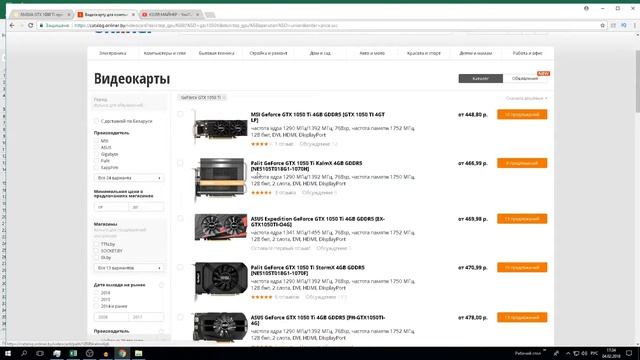This screenshot has width=640, height=360.
Task: Open offers for ASUS Expedition card
Action: (522, 219)
